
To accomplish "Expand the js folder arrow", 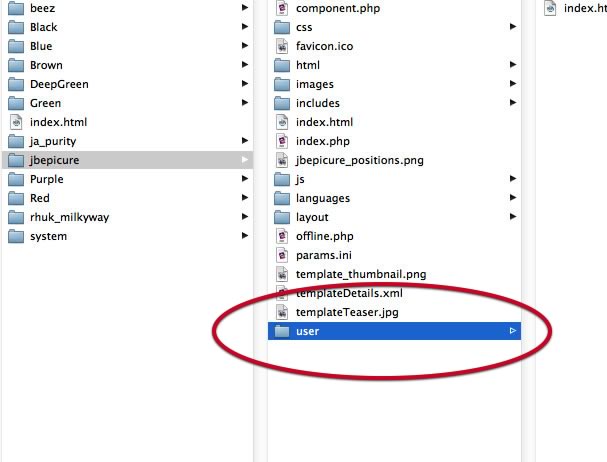I will [513, 178].
